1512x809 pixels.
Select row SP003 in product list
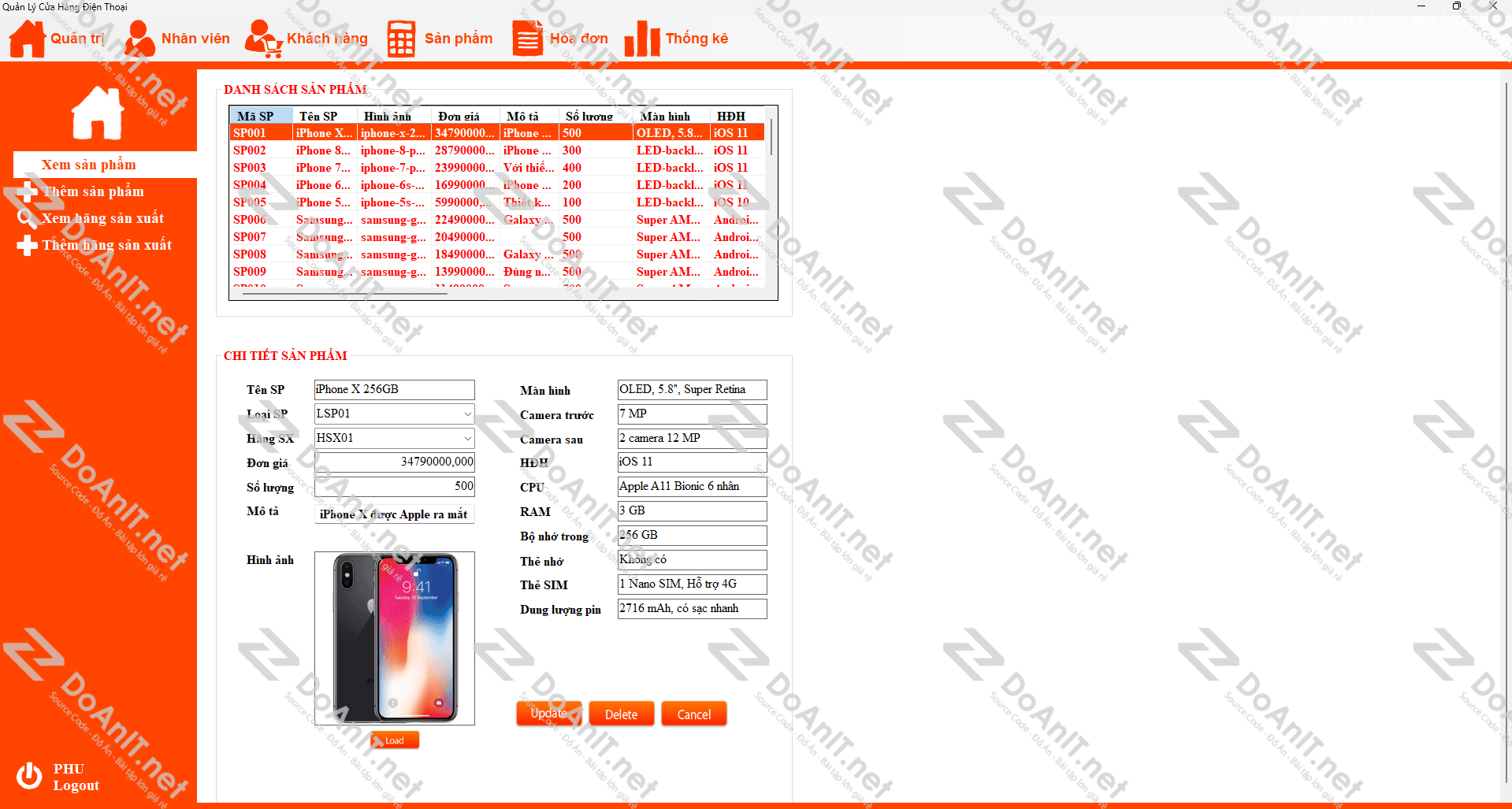[497, 168]
